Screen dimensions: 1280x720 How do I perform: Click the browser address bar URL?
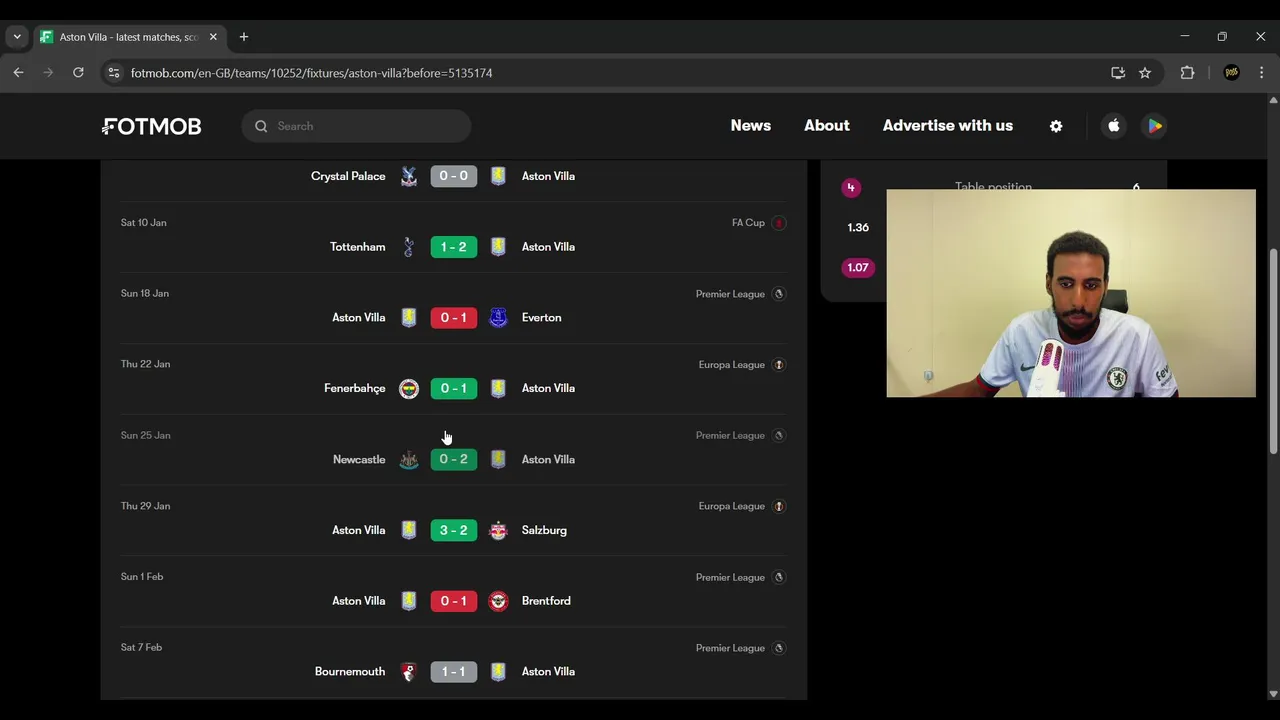pyautogui.click(x=311, y=73)
